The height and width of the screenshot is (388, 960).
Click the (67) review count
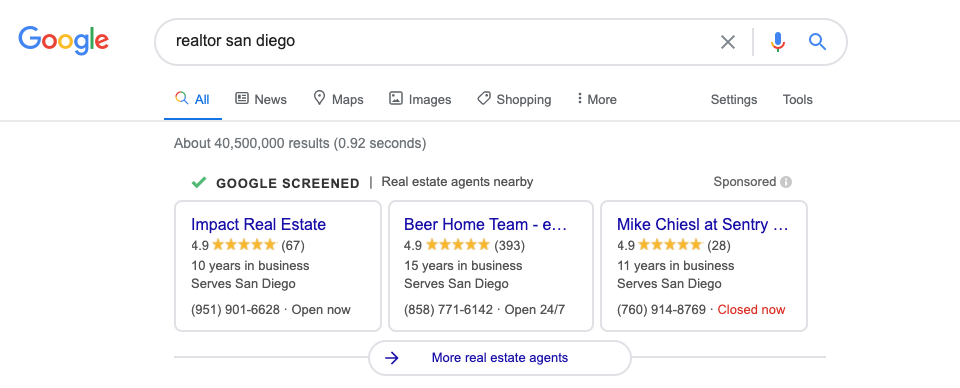pyautogui.click(x=293, y=245)
